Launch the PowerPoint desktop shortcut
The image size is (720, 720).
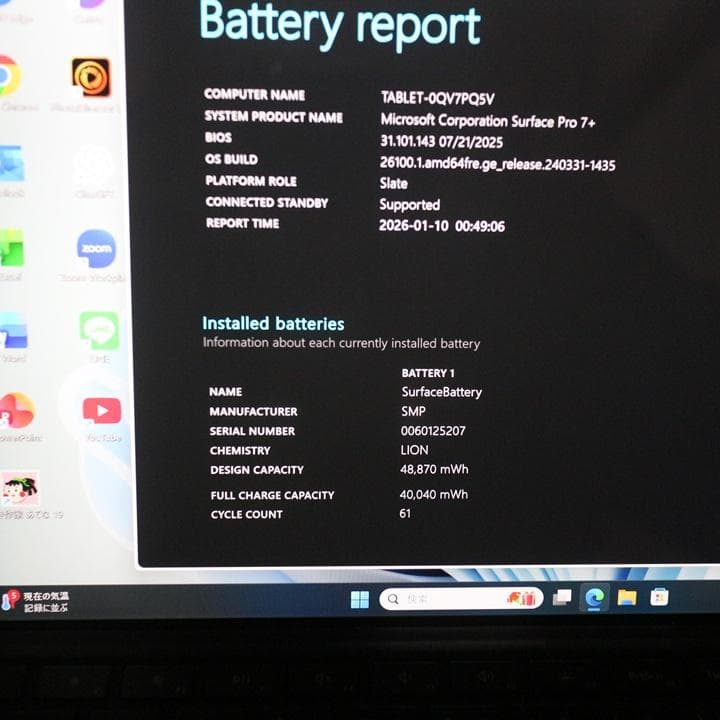click(17, 411)
